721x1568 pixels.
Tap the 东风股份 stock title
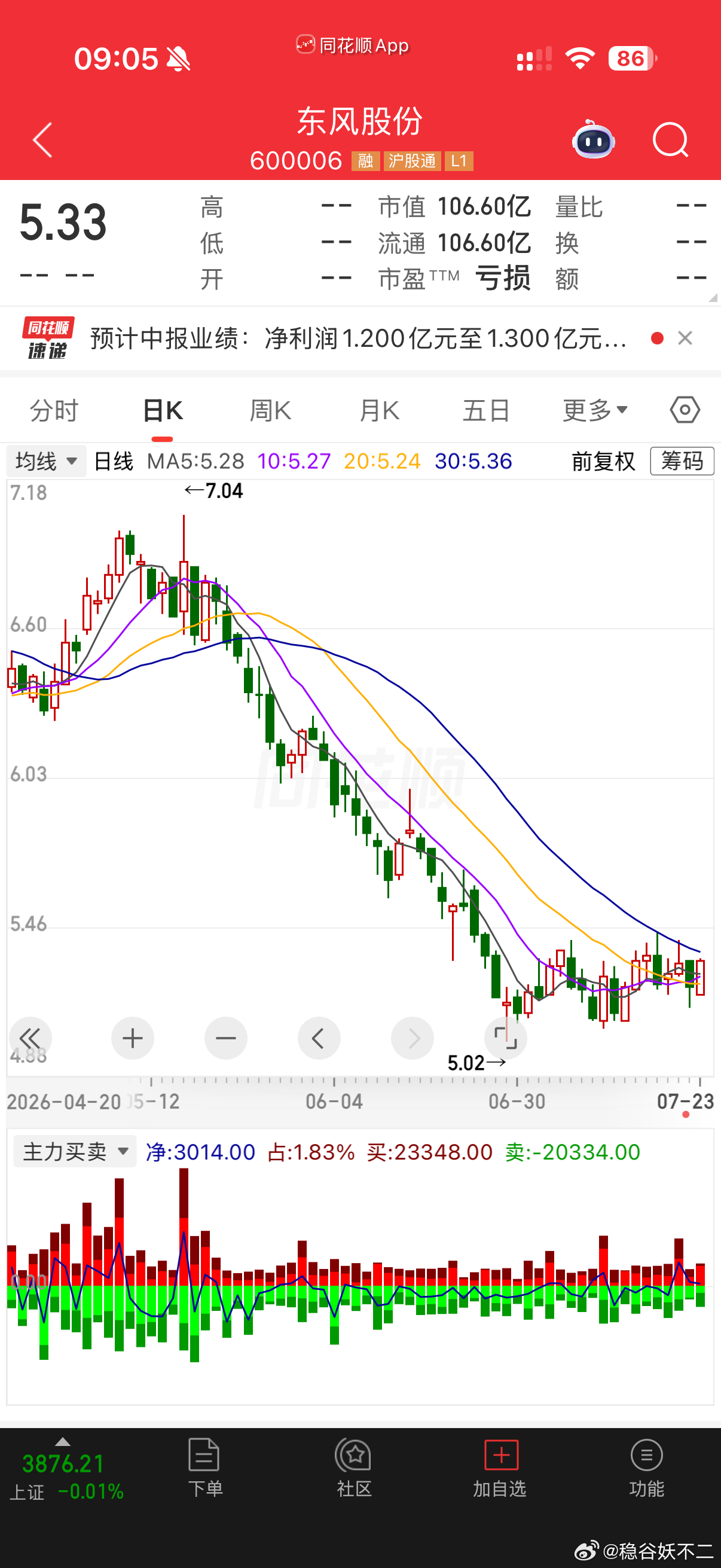[359, 121]
